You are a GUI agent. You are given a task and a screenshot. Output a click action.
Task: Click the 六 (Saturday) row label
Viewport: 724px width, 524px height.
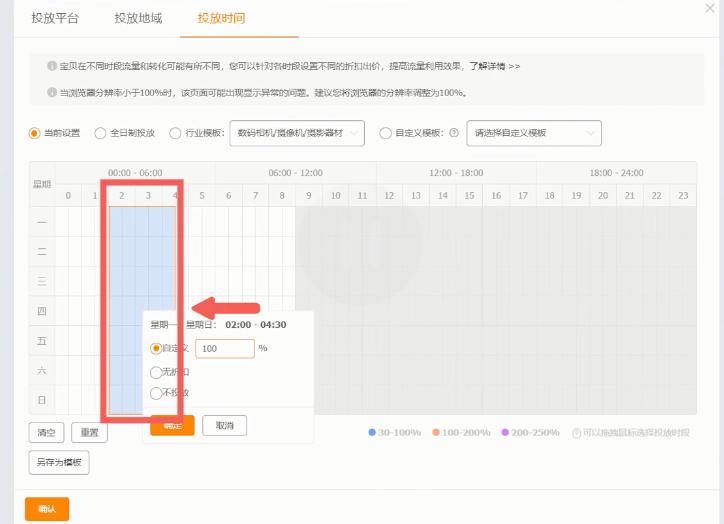coord(42,370)
